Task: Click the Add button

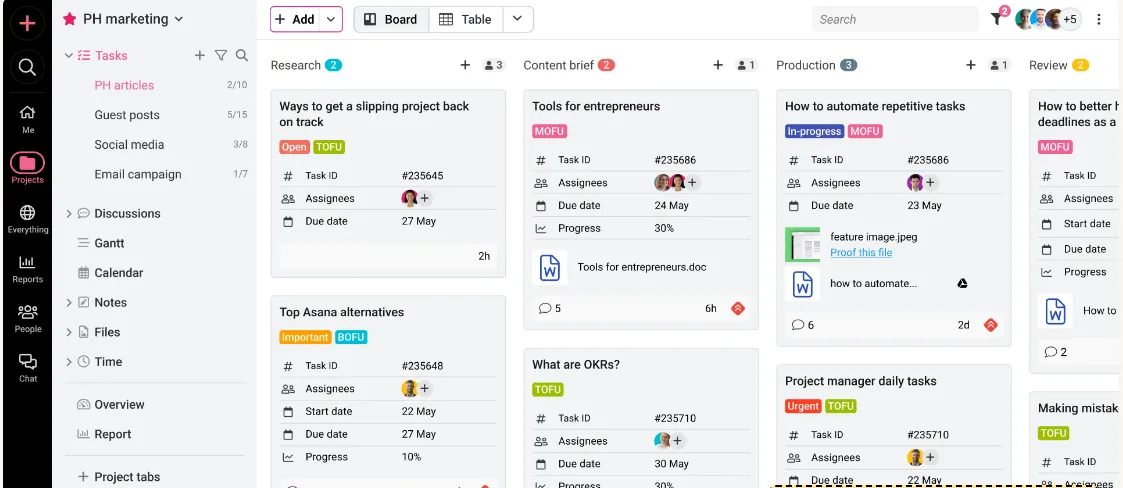Action: coord(295,19)
